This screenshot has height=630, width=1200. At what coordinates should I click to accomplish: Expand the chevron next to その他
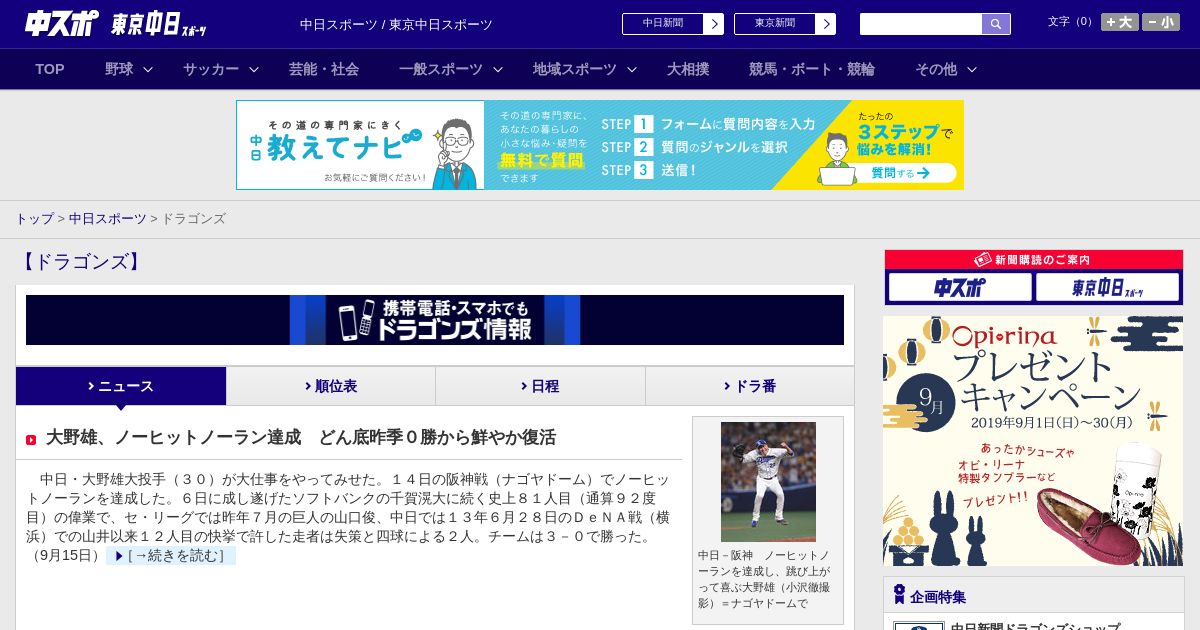click(x=972, y=69)
